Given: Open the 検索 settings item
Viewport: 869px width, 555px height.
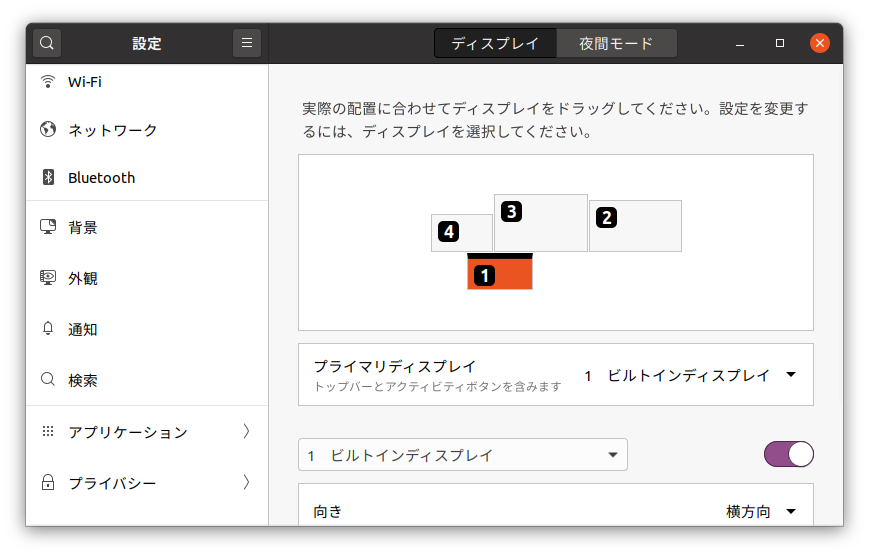Looking at the screenshot, I should click(x=147, y=380).
